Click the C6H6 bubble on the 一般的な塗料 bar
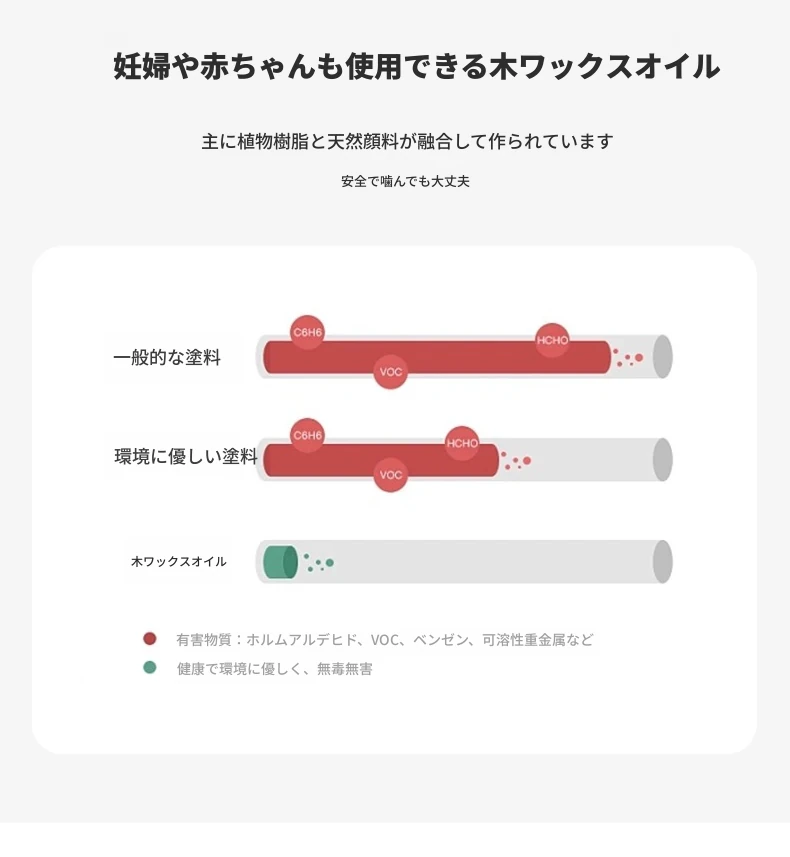 tap(308, 332)
